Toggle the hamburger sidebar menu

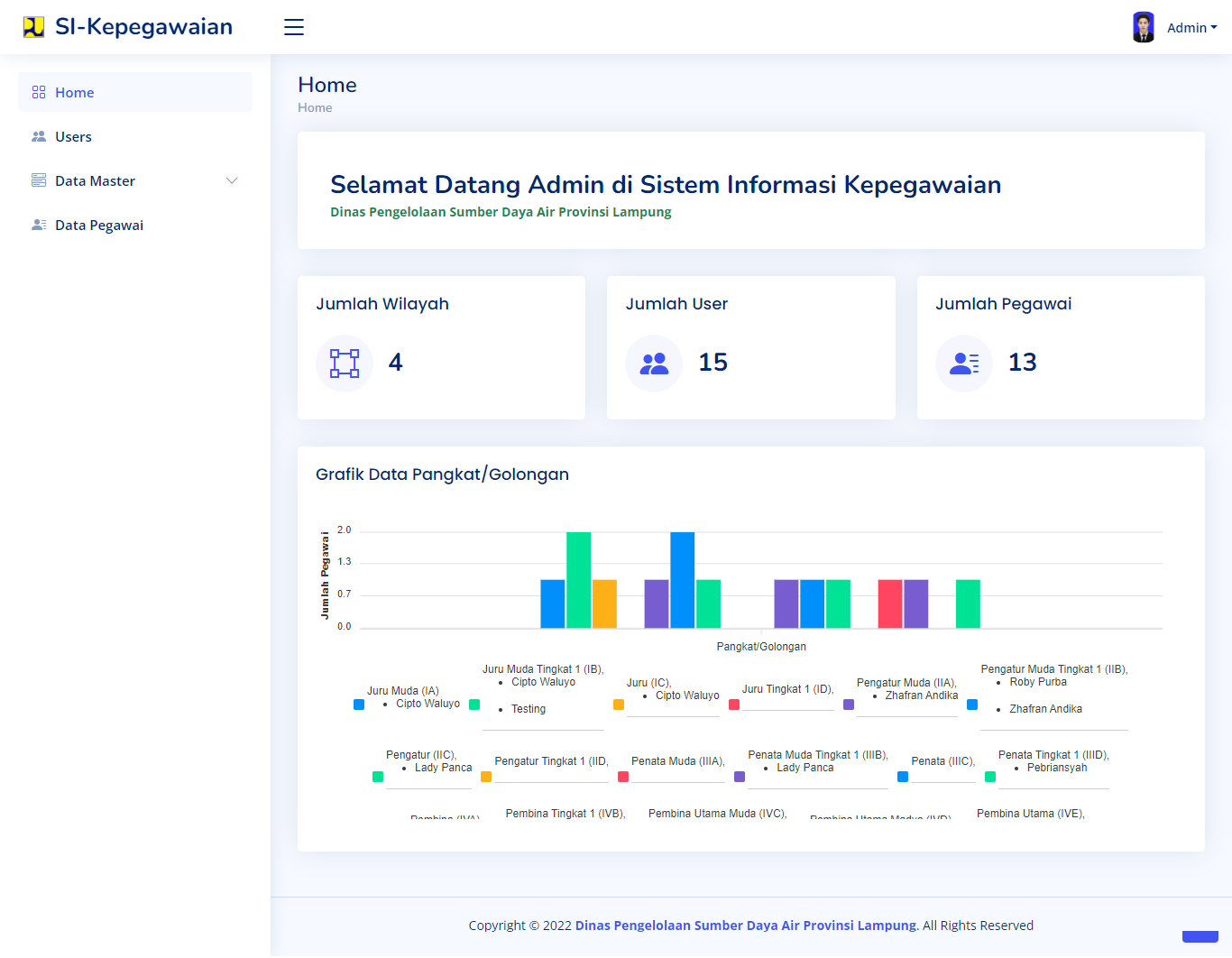pyautogui.click(x=294, y=27)
